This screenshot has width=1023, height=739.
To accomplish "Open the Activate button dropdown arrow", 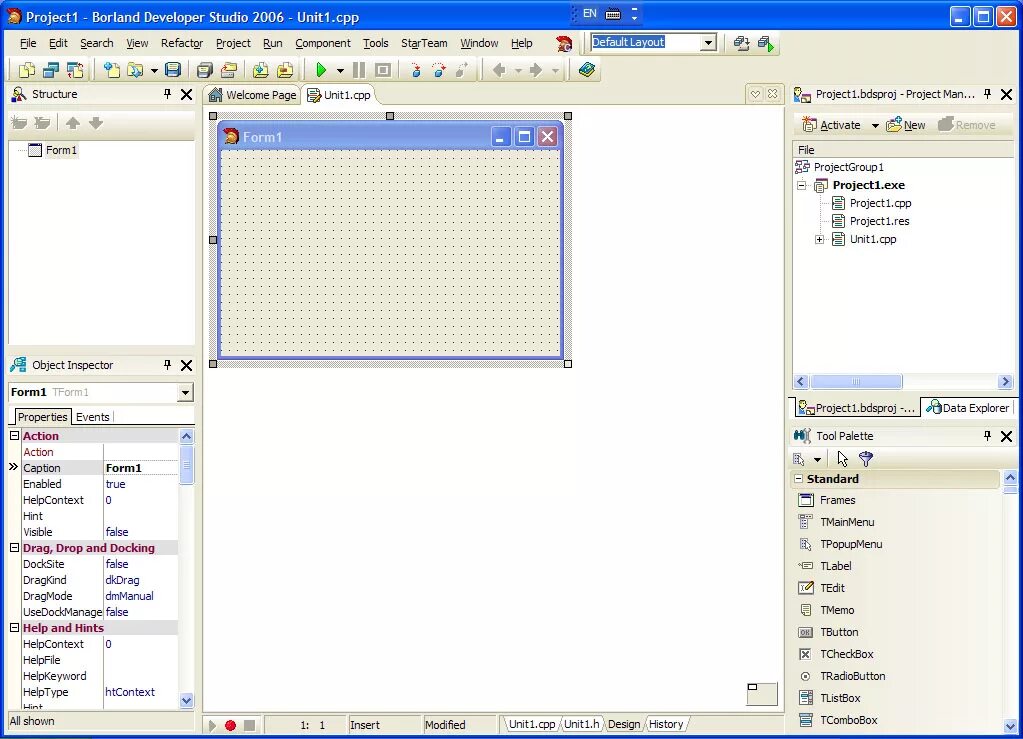I will click(875, 125).
